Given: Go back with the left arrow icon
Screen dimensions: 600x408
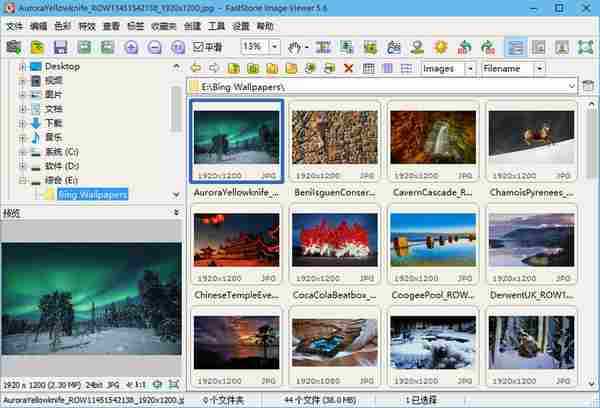Looking at the screenshot, I should (x=195, y=68).
